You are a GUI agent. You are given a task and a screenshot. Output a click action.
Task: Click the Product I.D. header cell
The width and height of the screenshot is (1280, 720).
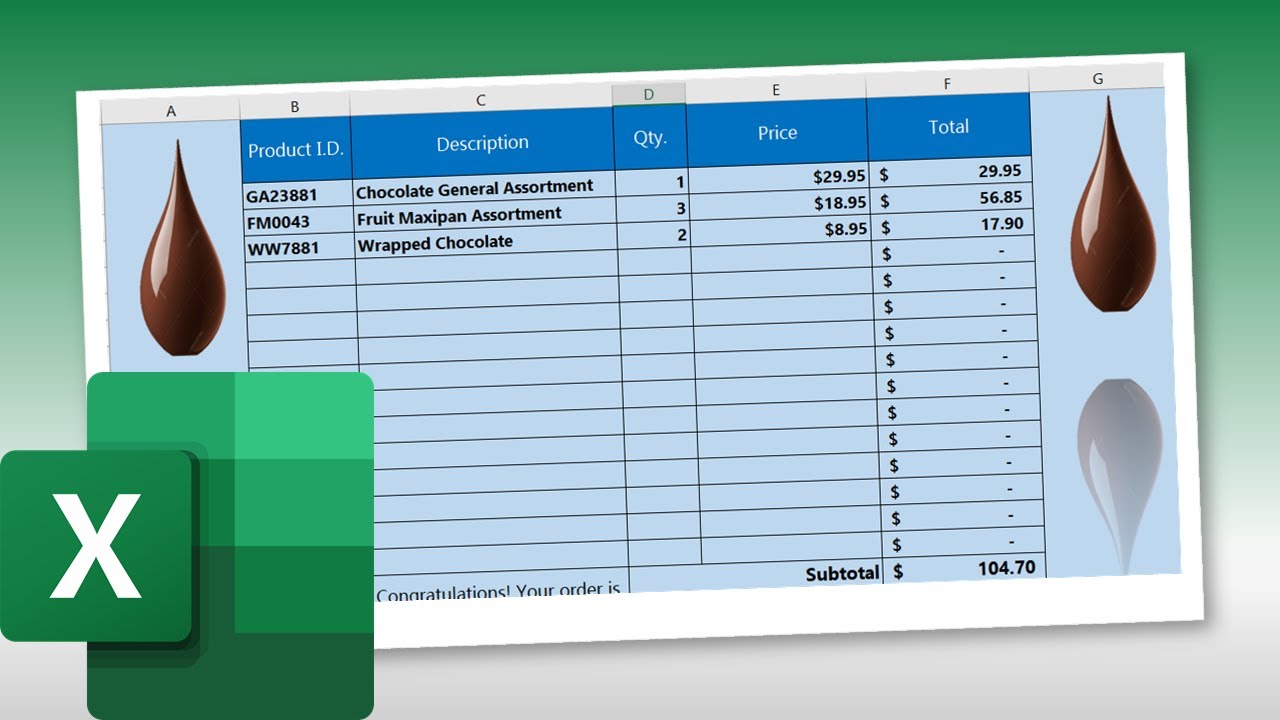coord(296,150)
